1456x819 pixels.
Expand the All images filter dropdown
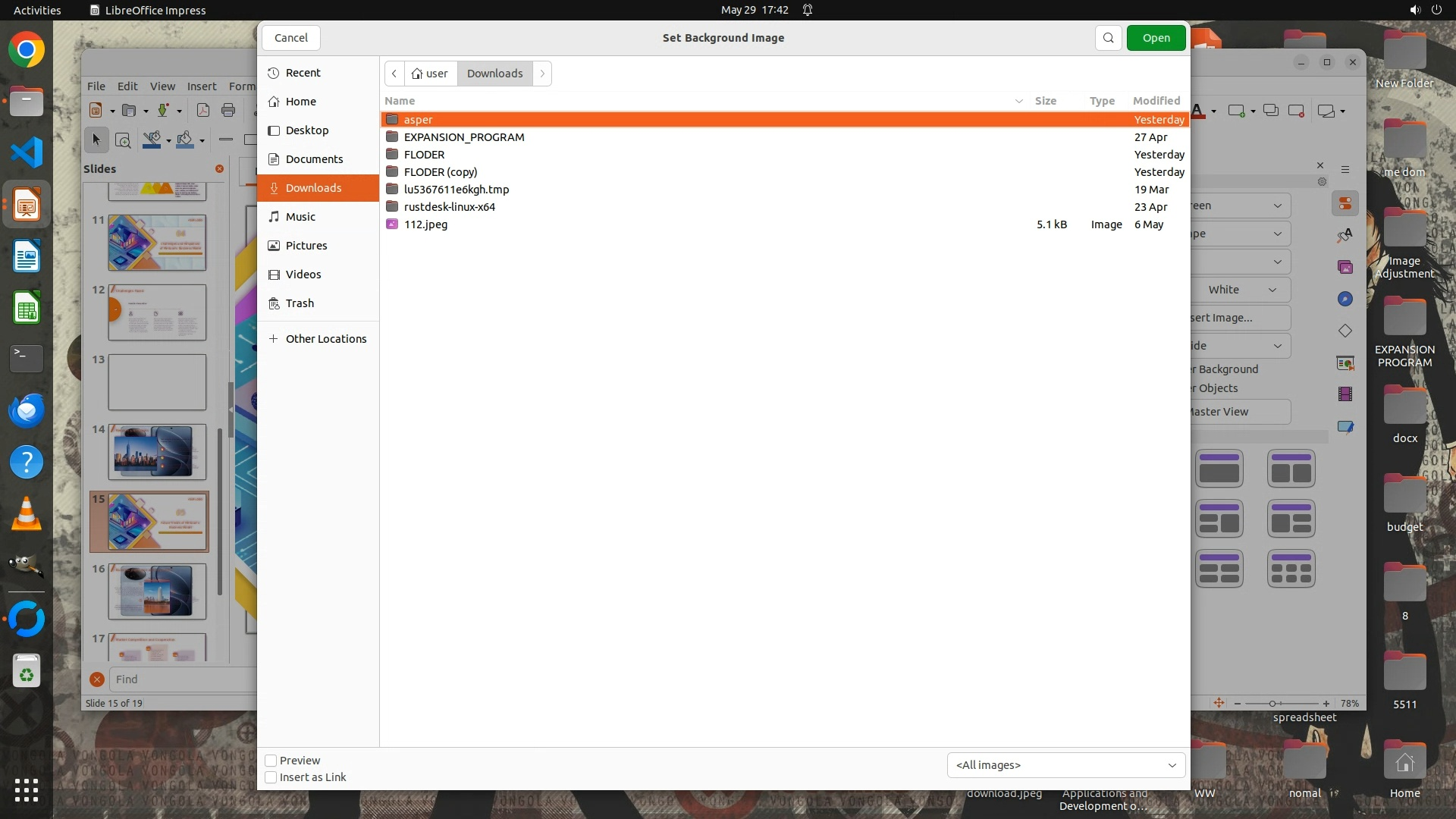1065,765
